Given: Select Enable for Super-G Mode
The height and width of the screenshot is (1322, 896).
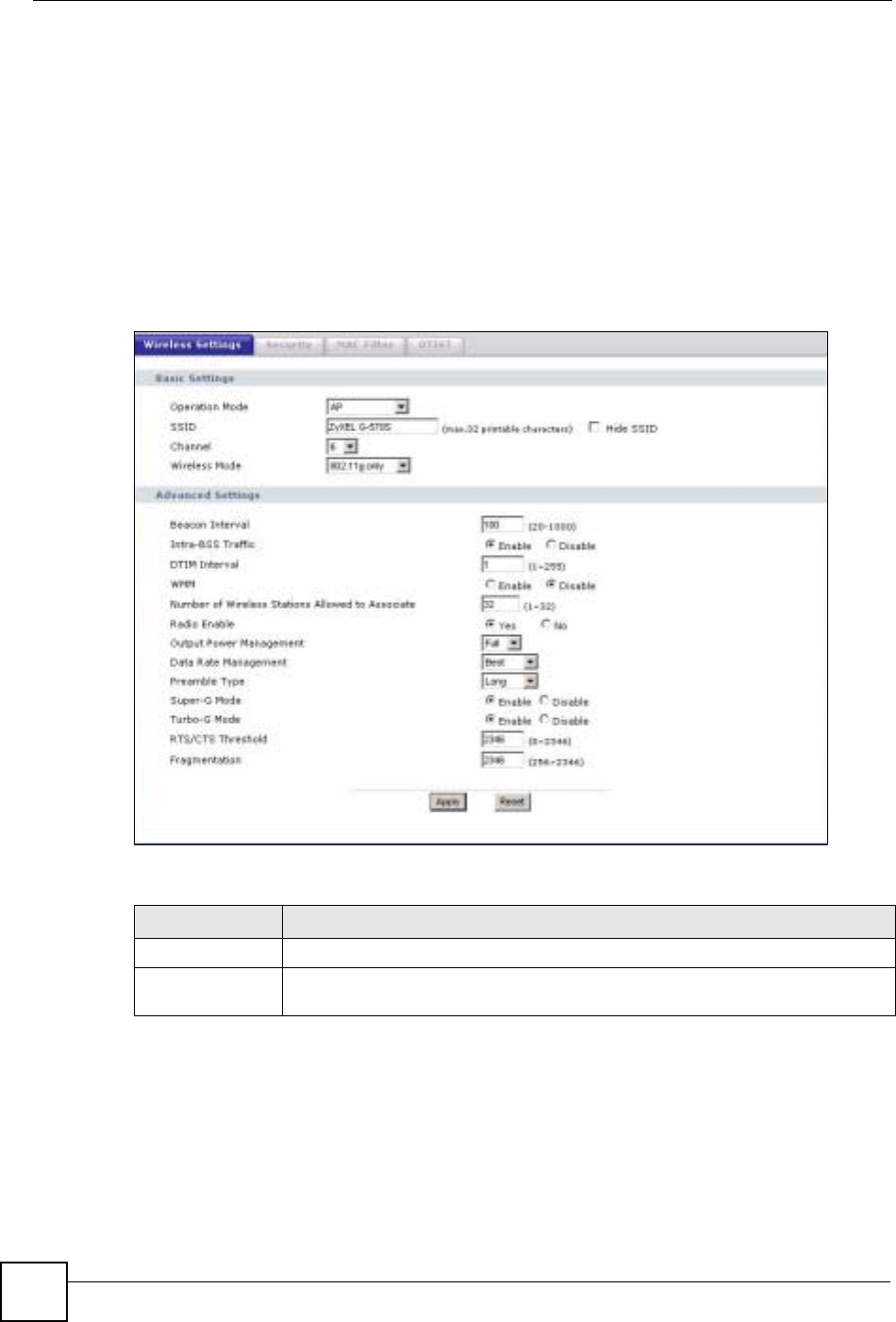Looking at the screenshot, I should pos(490,700).
